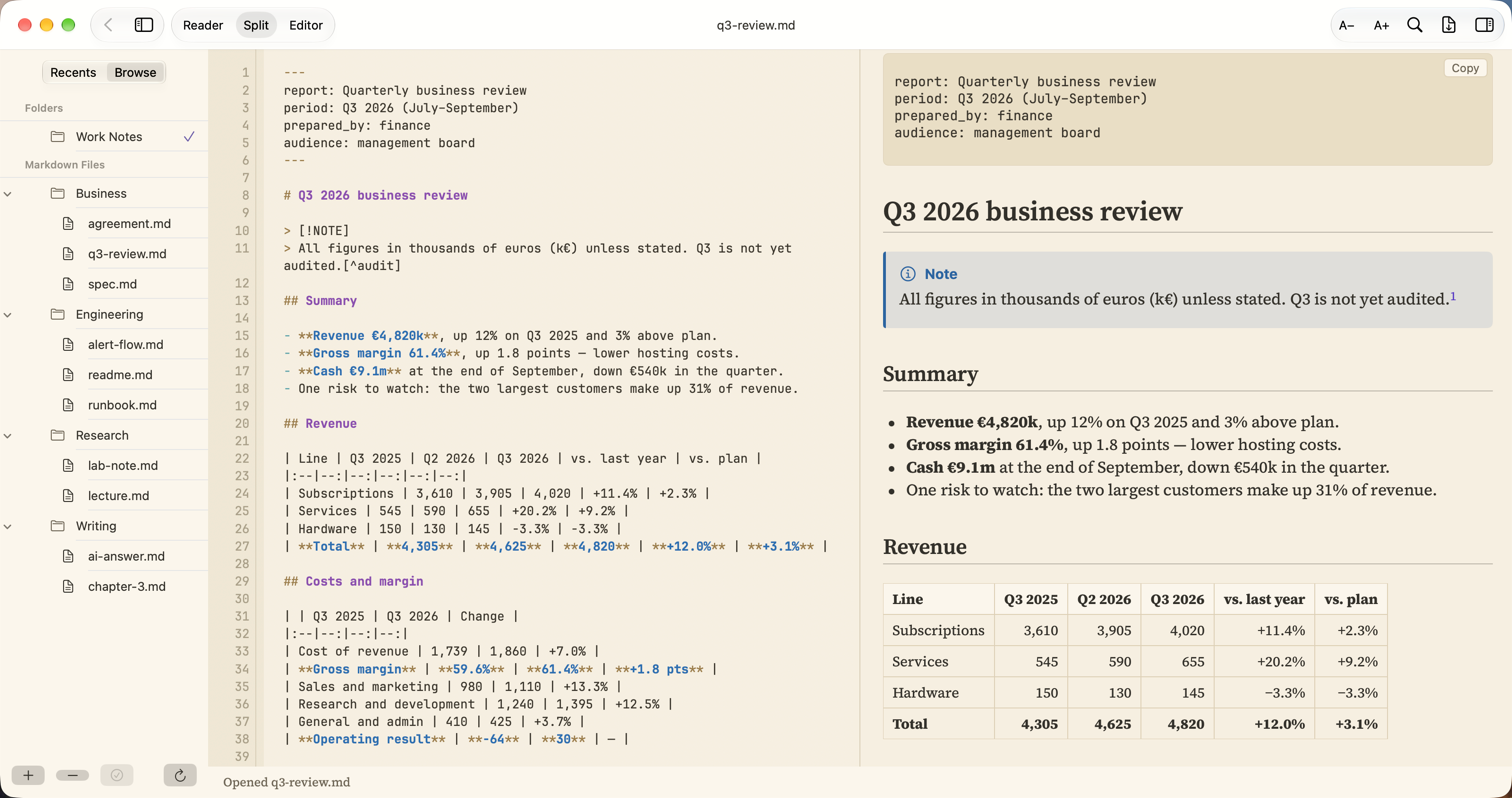Collapse the Writing folder chevron
This screenshot has height=798, width=1512.
[x=7, y=526]
